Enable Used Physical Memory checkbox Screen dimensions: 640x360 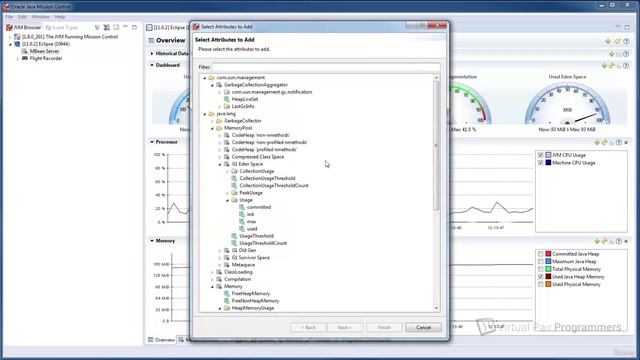[540, 284]
